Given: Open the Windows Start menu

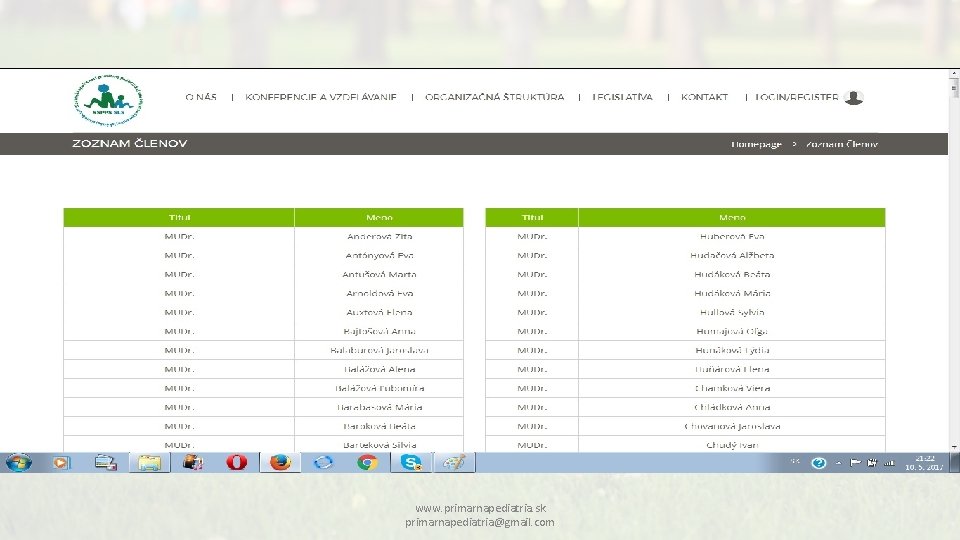Looking at the screenshot, I should pyautogui.click(x=18, y=462).
